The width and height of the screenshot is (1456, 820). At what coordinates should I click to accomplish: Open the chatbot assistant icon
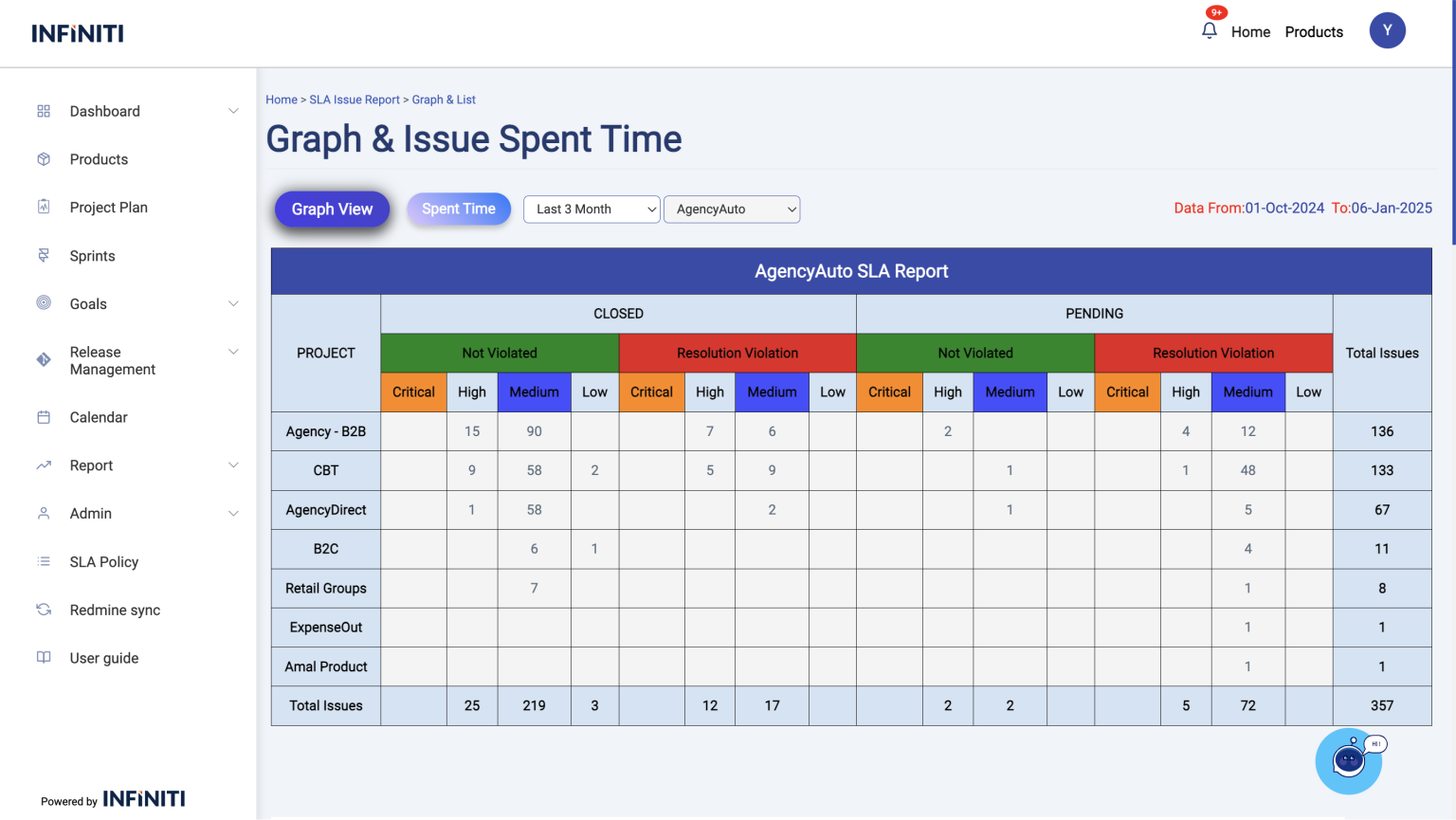[x=1349, y=760]
